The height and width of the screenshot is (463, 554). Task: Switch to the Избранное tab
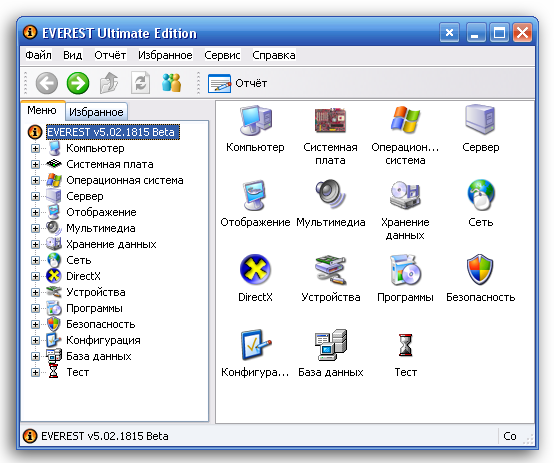[x=96, y=112]
